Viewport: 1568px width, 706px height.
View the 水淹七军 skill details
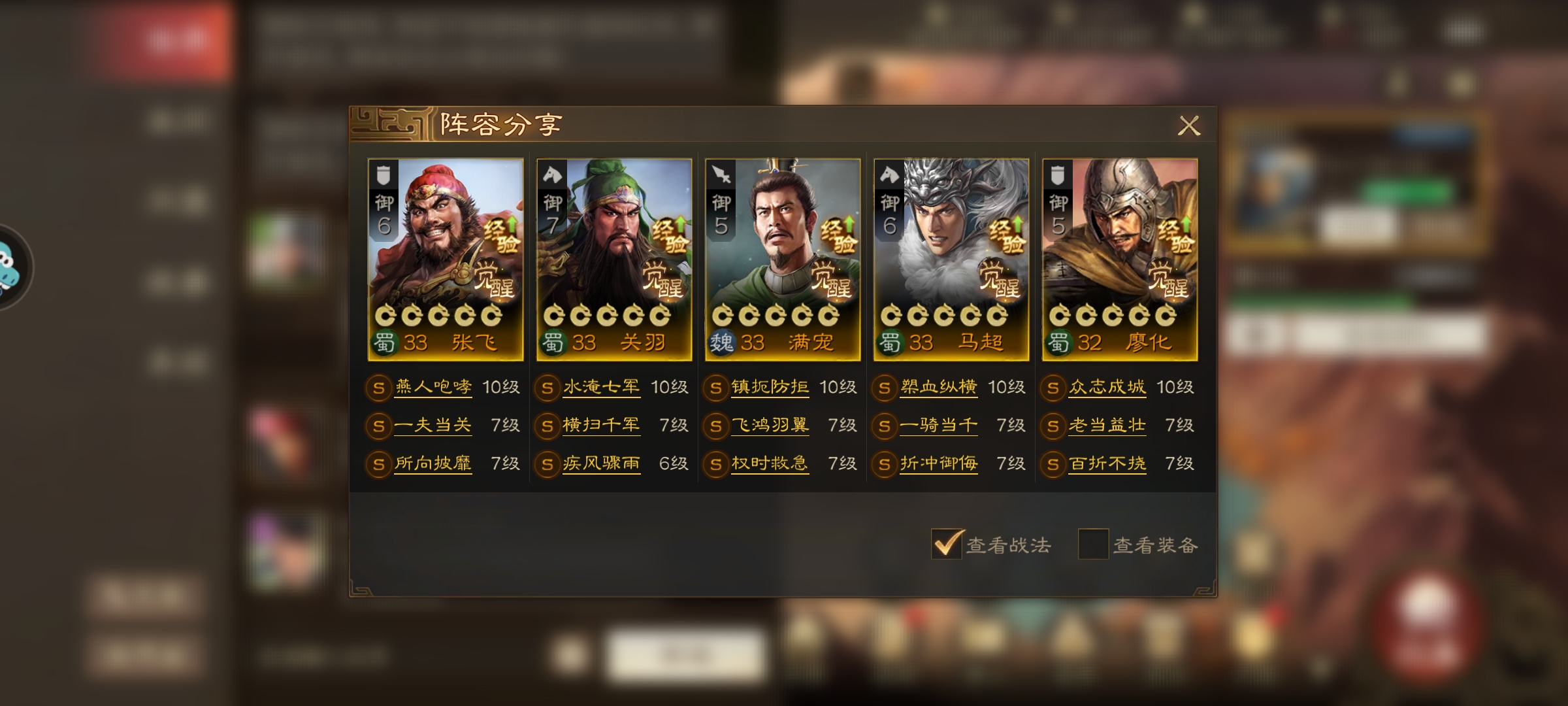(601, 387)
